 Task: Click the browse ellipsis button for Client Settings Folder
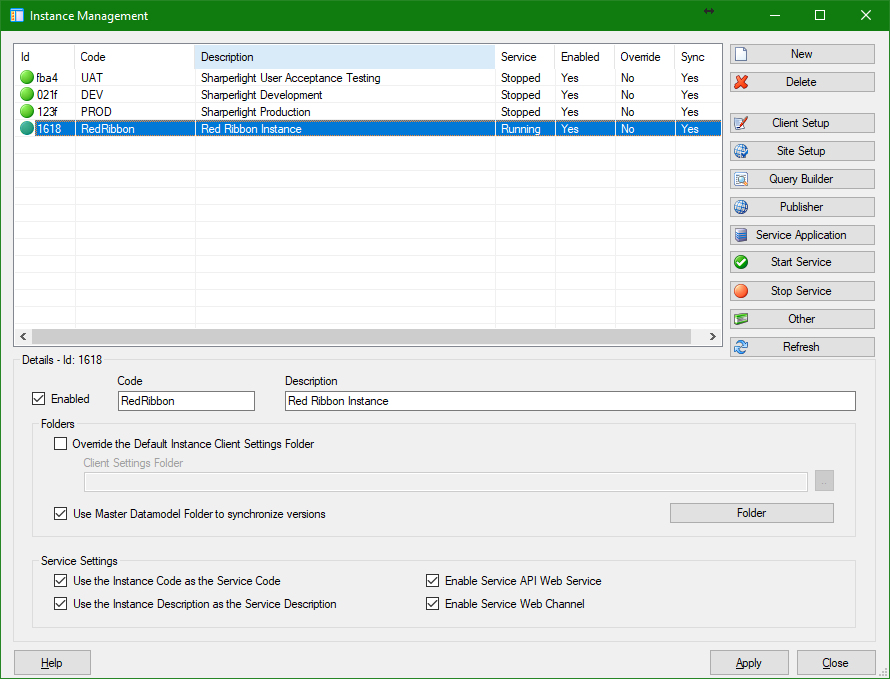[824, 481]
